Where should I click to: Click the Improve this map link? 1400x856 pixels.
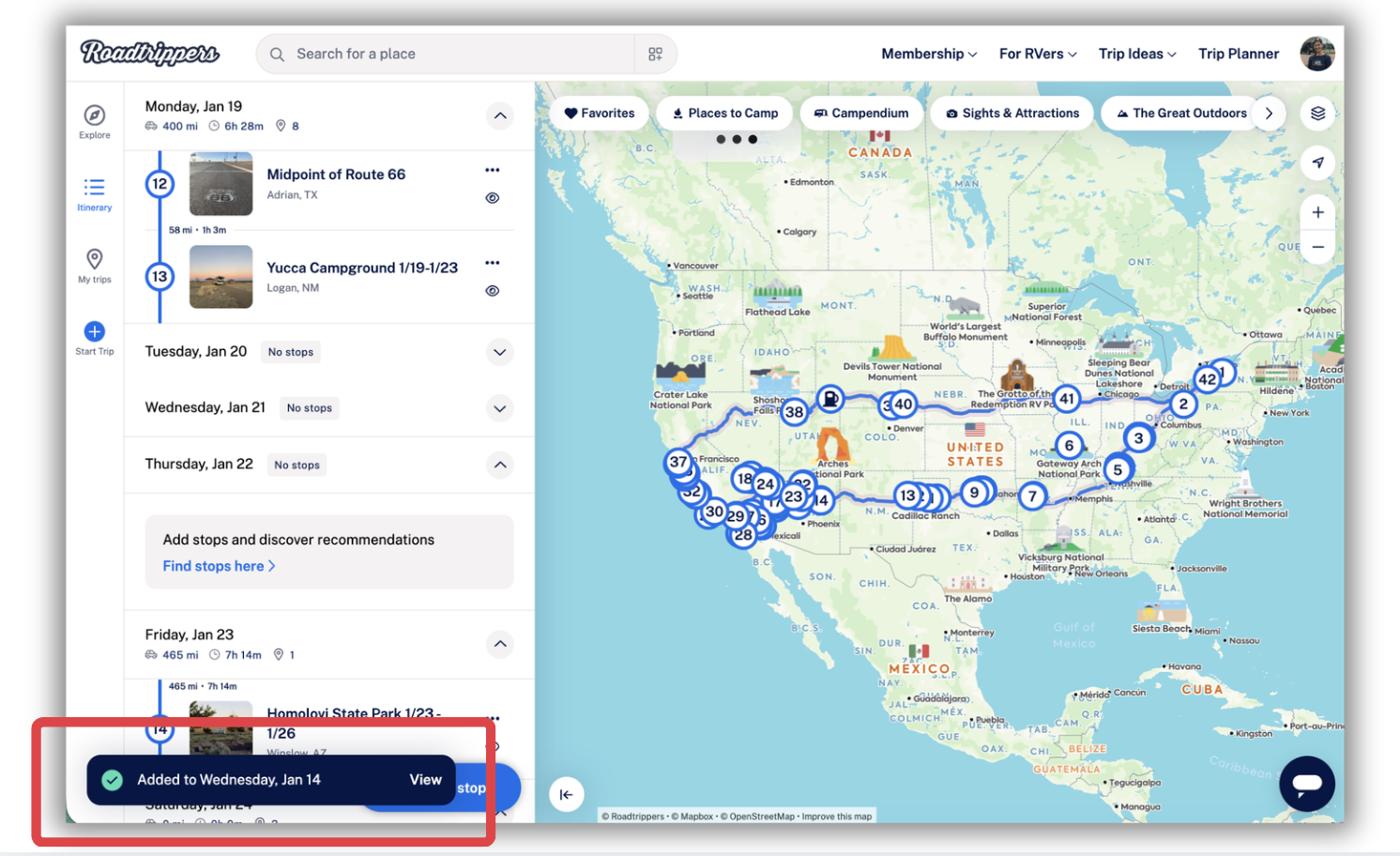click(x=837, y=817)
